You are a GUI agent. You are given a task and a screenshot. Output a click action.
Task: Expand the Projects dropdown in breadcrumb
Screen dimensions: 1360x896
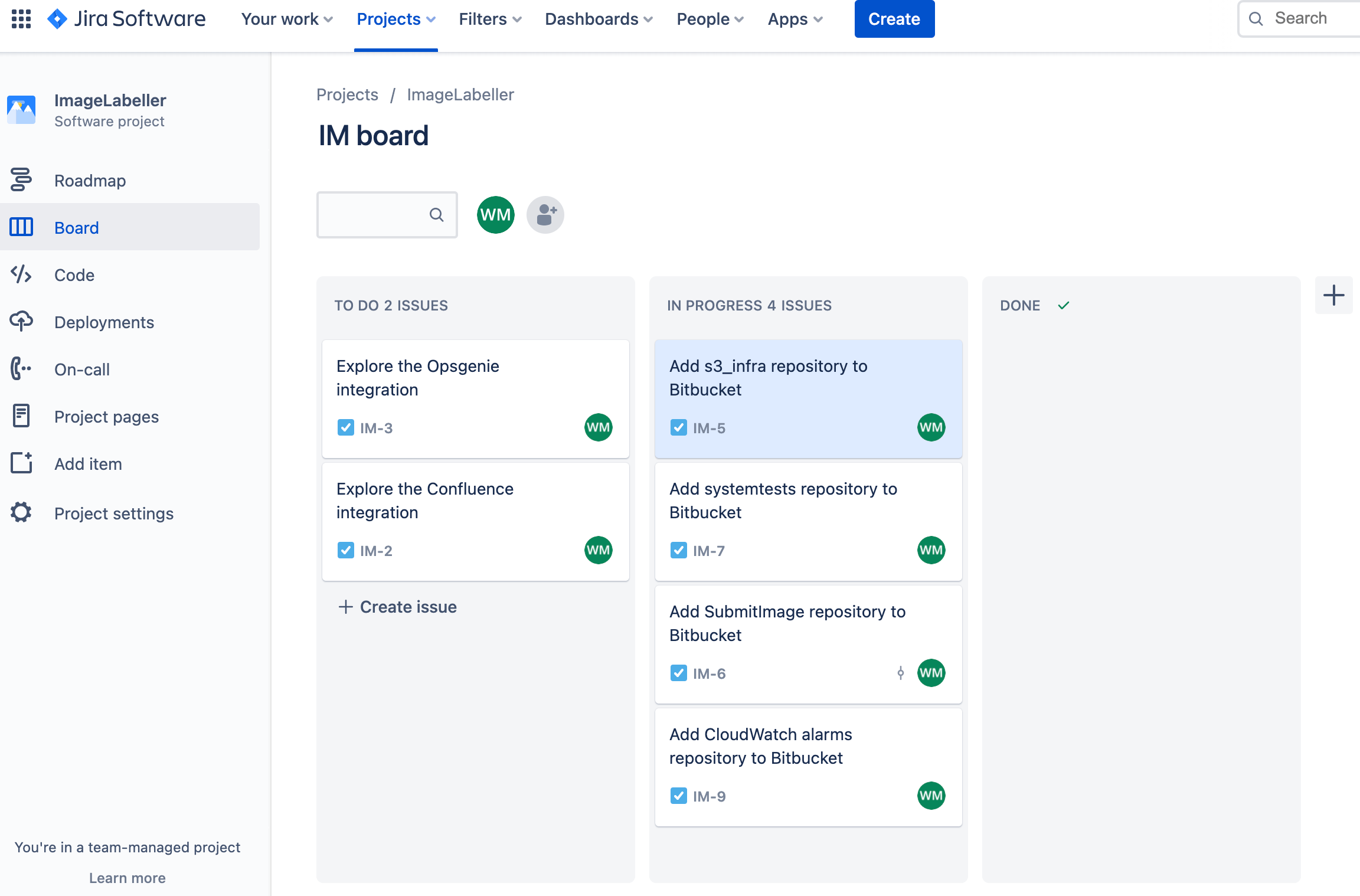pos(346,94)
